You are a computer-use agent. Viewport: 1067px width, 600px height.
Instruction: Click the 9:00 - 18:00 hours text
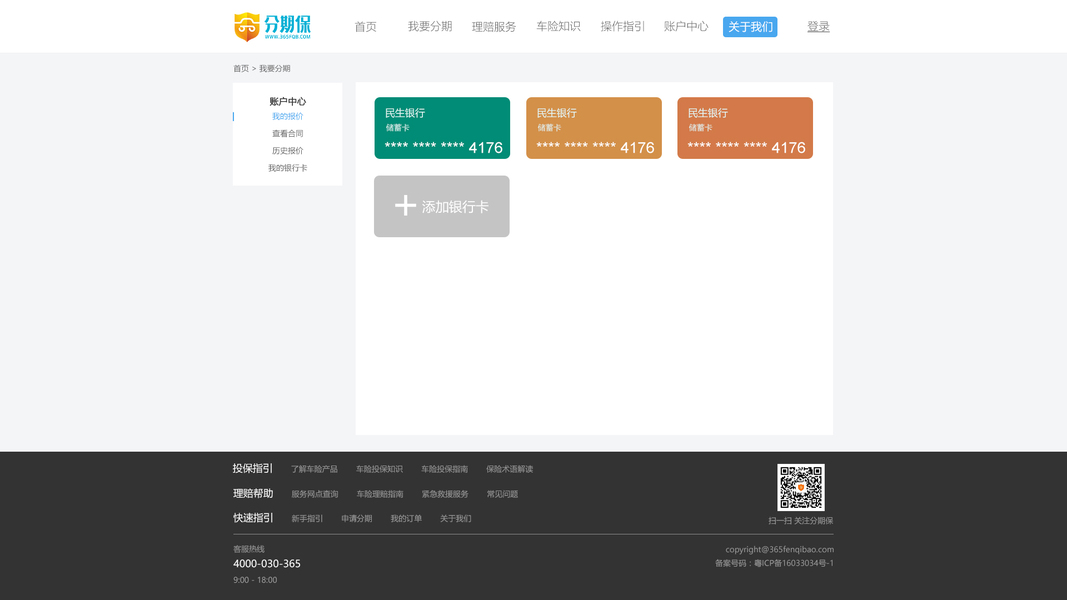255,580
